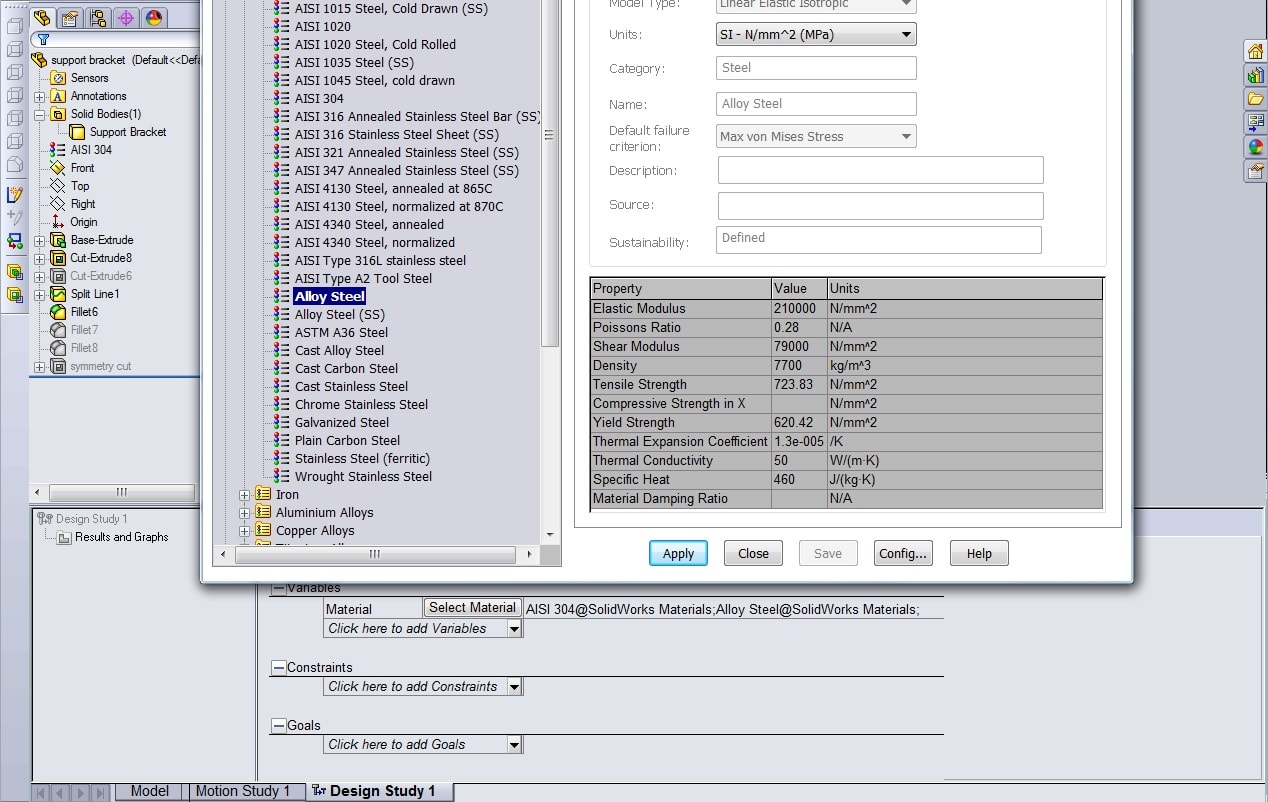Open the Units dropdown
This screenshot has width=1268, height=802.
tap(816, 35)
